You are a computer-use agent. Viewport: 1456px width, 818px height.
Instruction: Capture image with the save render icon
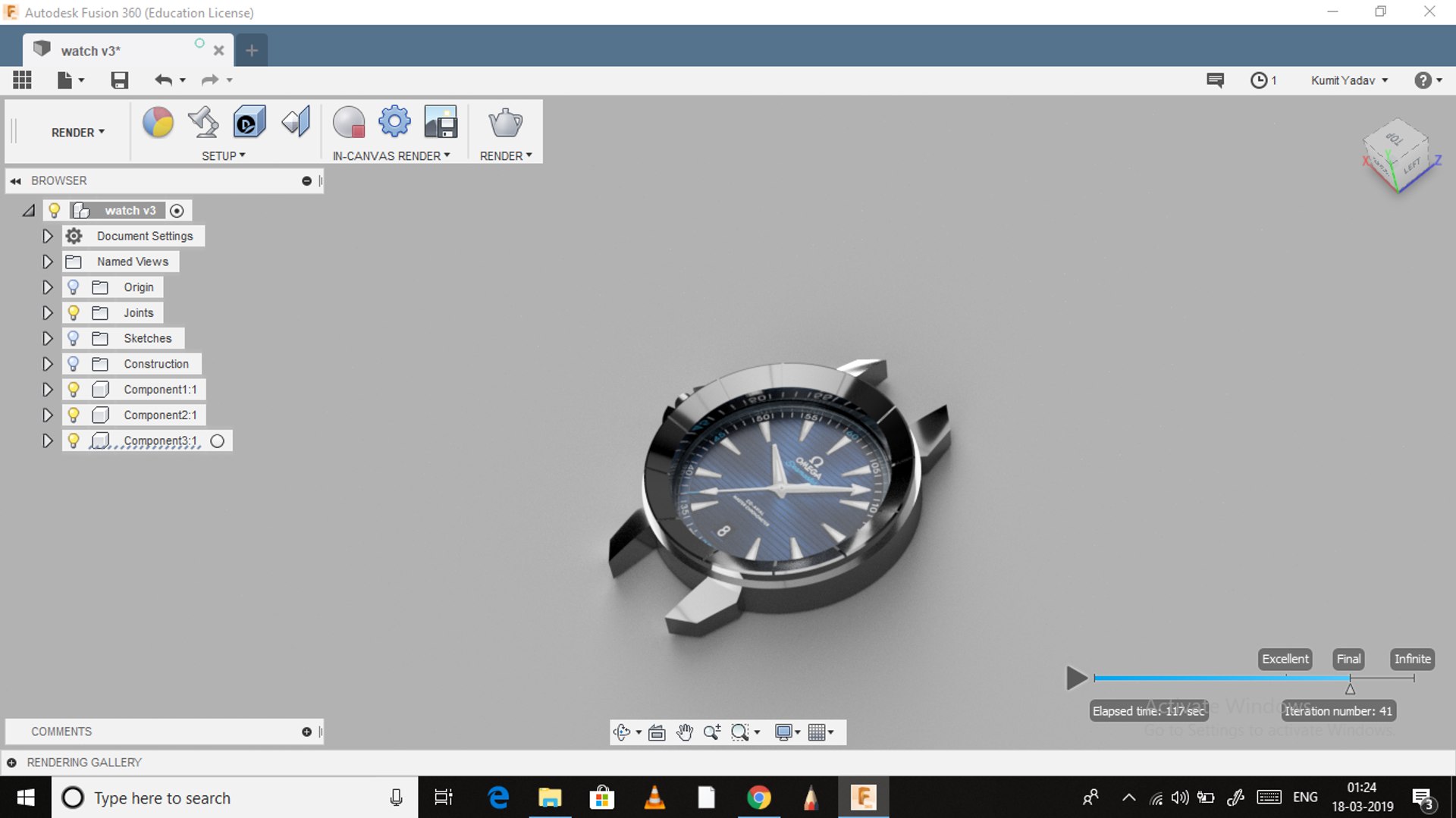[x=441, y=121]
